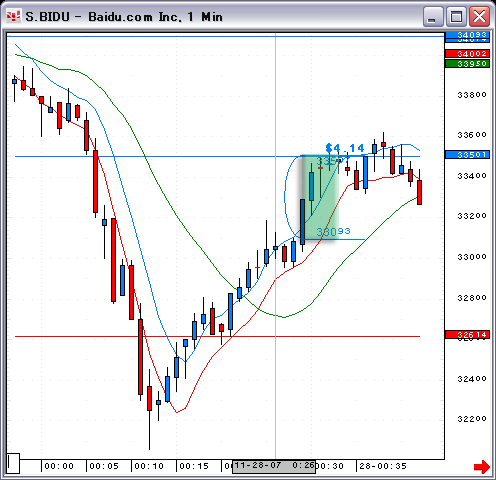Click the 33200 price axis label
Image resolution: width=496 pixels, height=480 pixels.
[472, 216]
